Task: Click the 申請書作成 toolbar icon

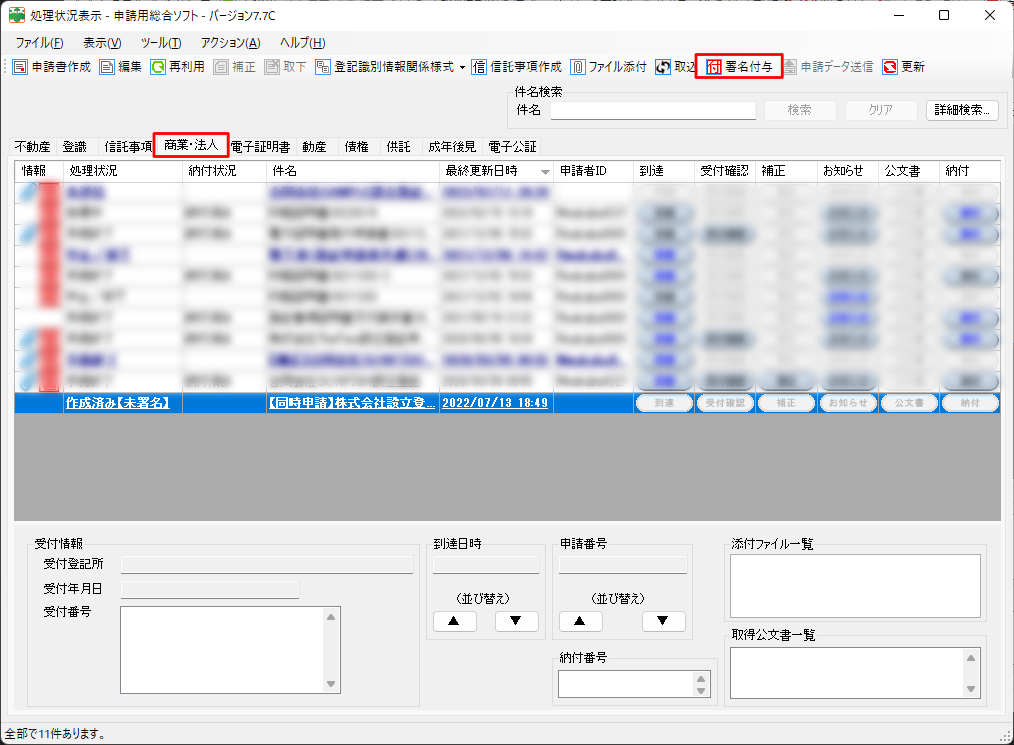Action: [21, 67]
